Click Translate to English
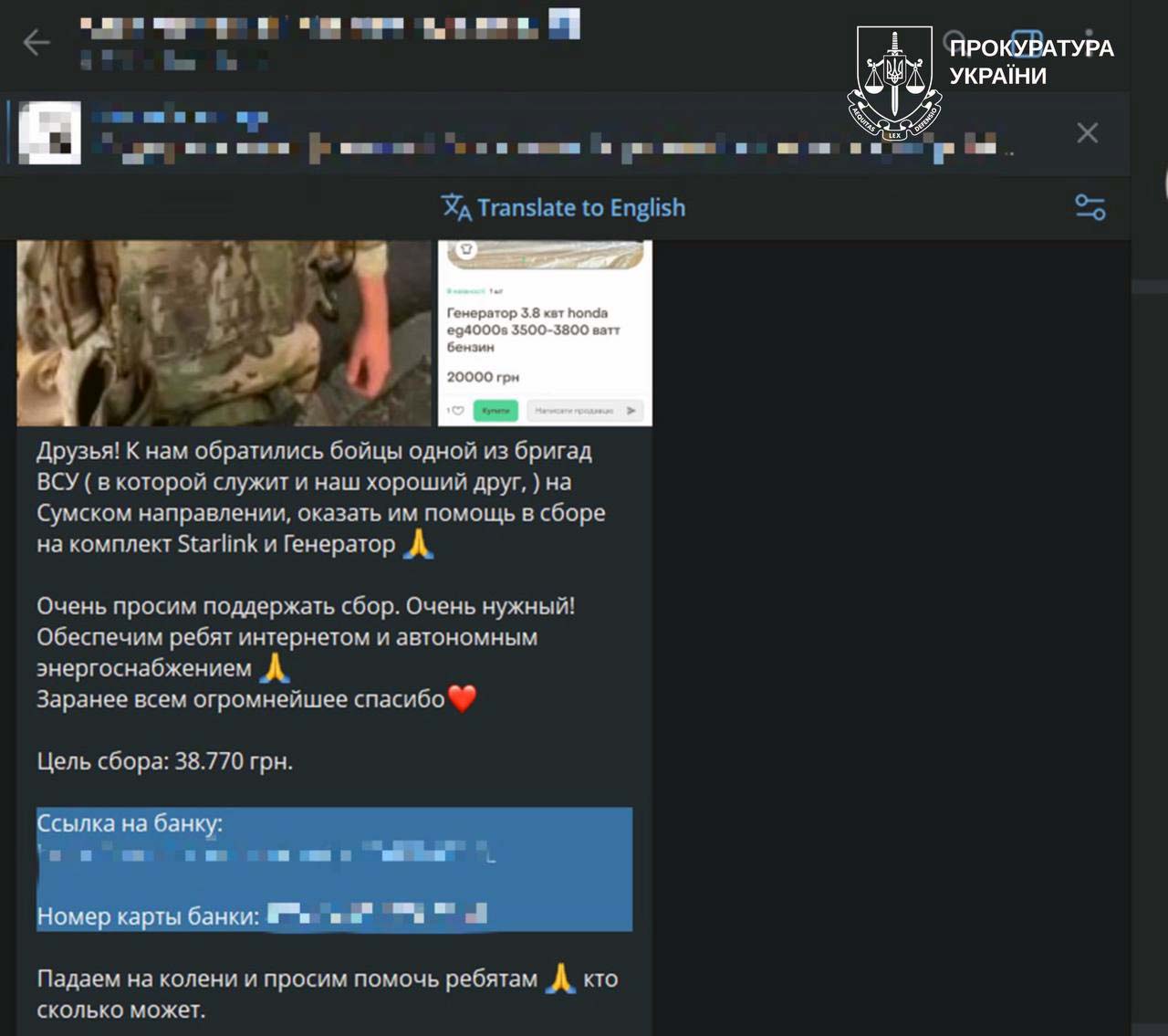 click(x=564, y=208)
